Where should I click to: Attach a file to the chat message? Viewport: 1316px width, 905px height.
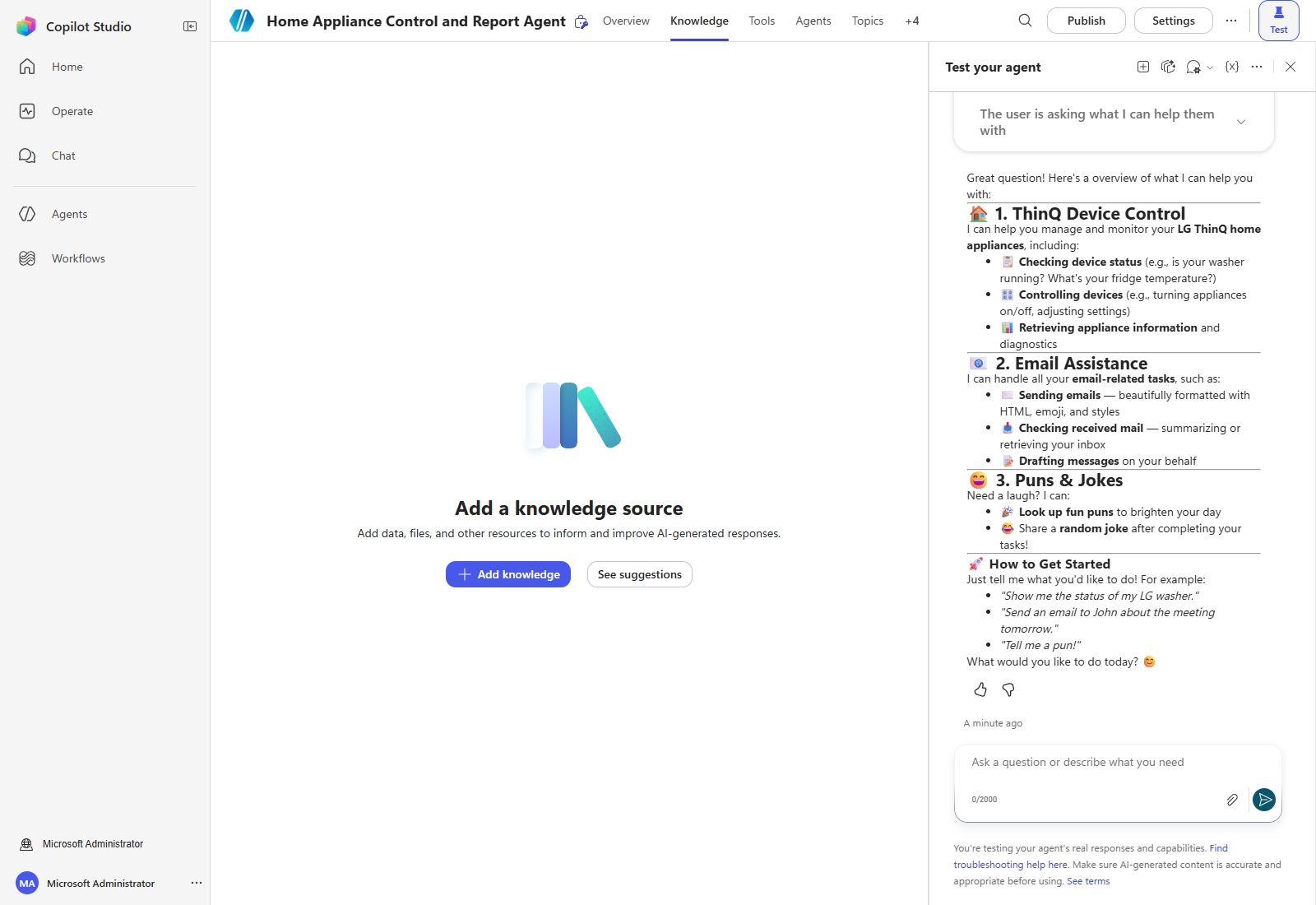pos(1232,800)
